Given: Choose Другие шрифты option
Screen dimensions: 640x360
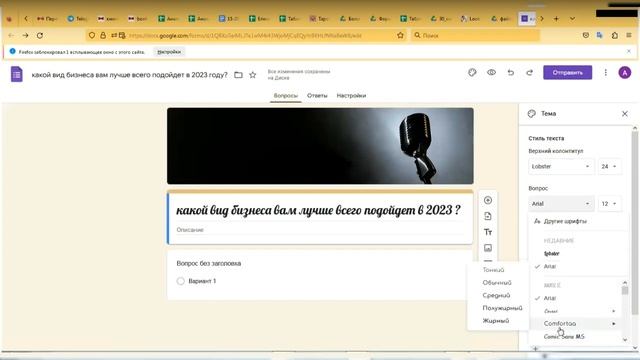Looking at the screenshot, I should coord(565,221).
